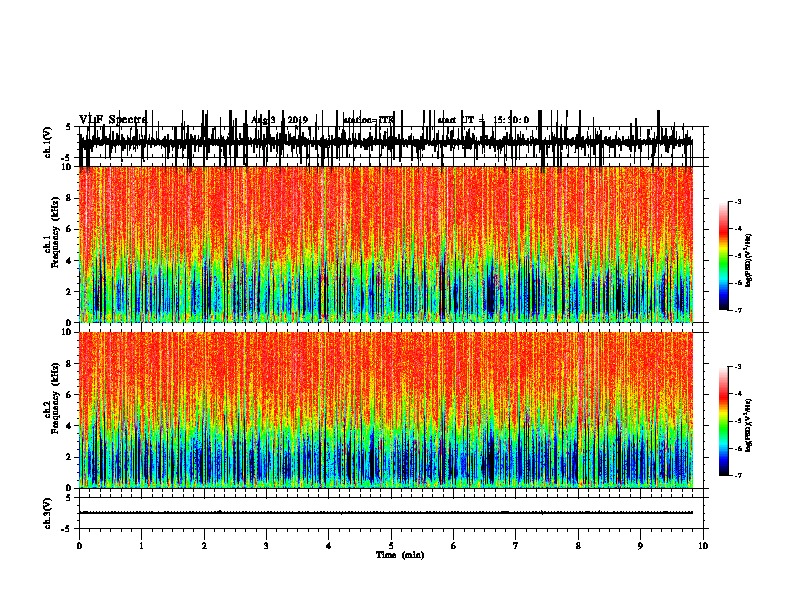Click the 'ch.3(V)' waveform axis label

pyautogui.click(x=48, y=513)
